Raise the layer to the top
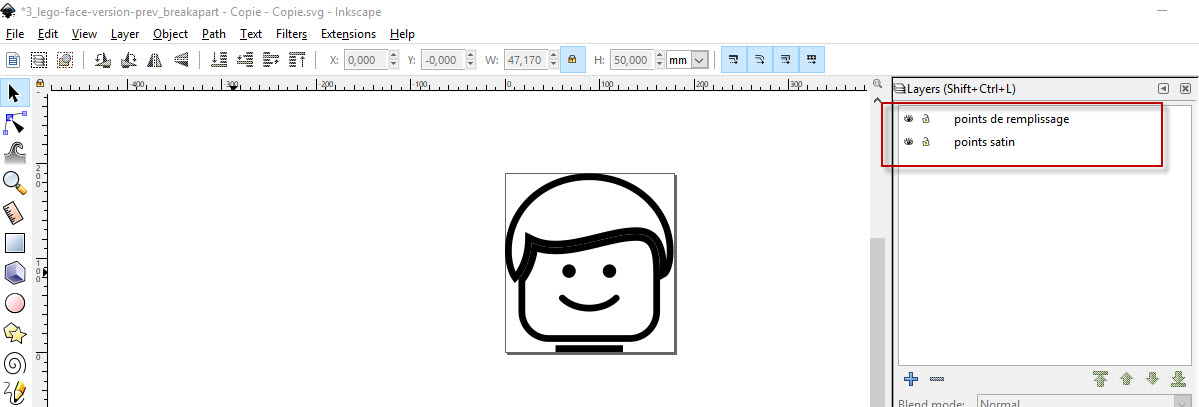The width and height of the screenshot is (1199, 407). click(1100, 379)
